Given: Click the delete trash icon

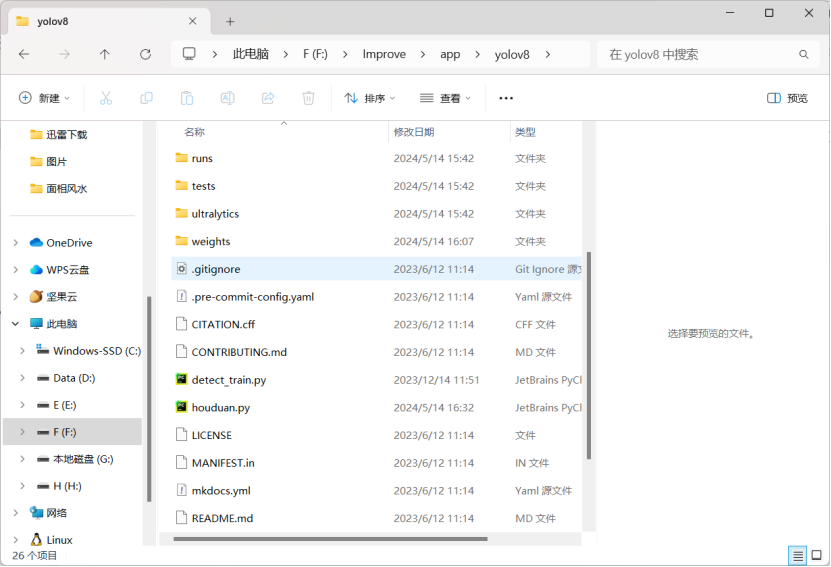Looking at the screenshot, I should pyautogui.click(x=308, y=98).
